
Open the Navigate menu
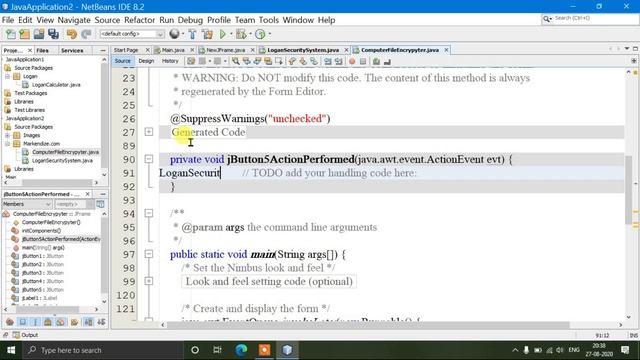click(74, 20)
